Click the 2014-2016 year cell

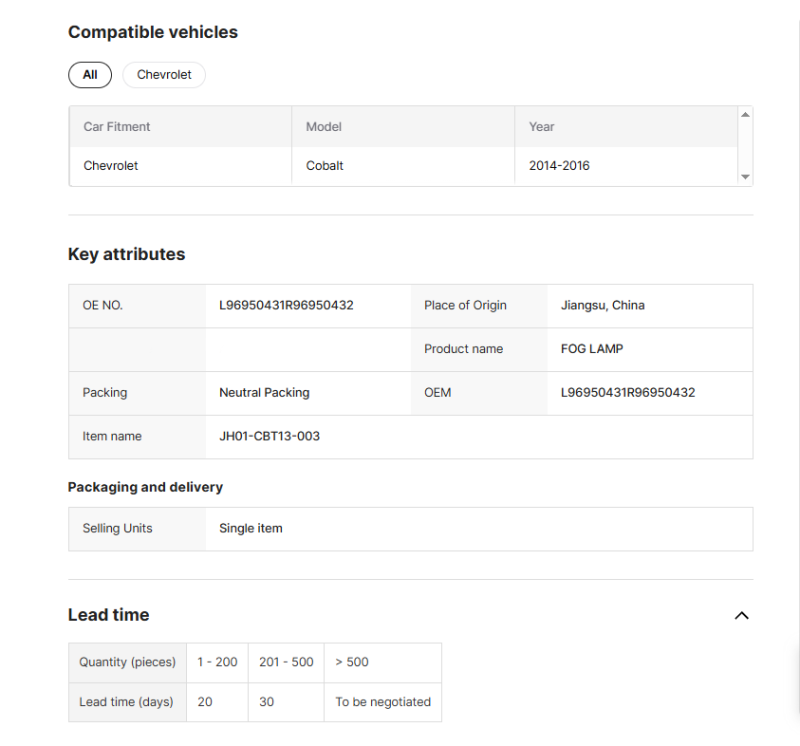tap(559, 166)
